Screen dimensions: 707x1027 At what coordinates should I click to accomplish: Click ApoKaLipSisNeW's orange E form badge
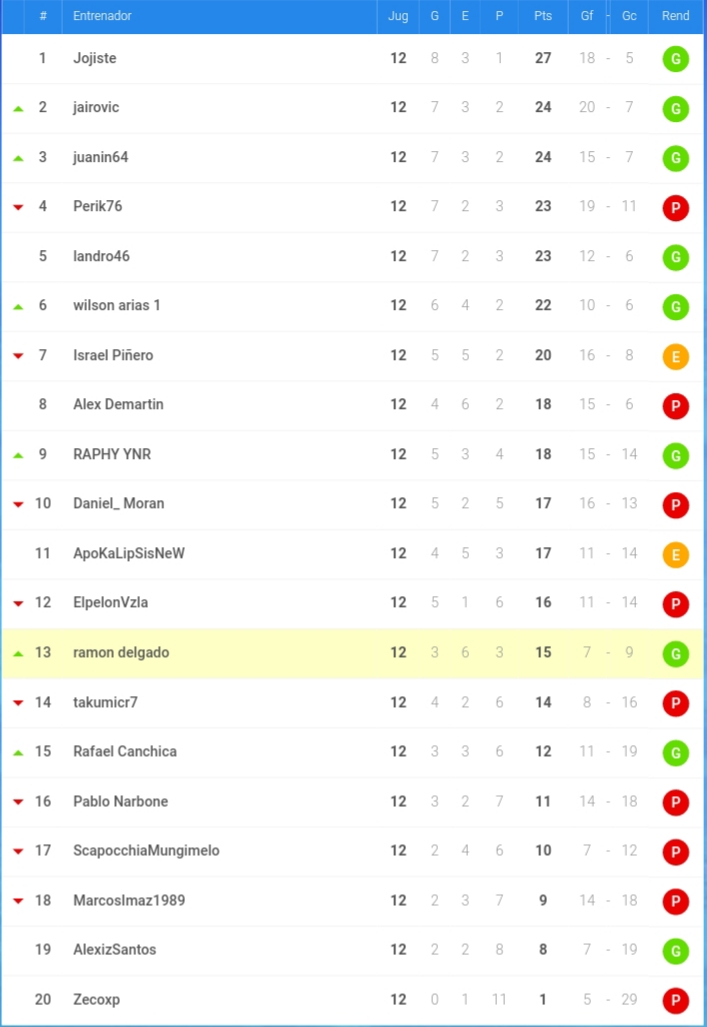[x=676, y=555]
